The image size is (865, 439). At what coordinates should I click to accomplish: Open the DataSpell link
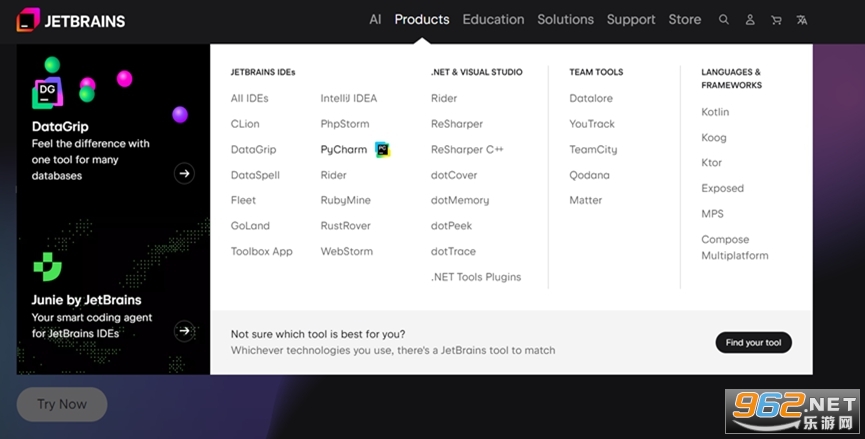tap(255, 175)
